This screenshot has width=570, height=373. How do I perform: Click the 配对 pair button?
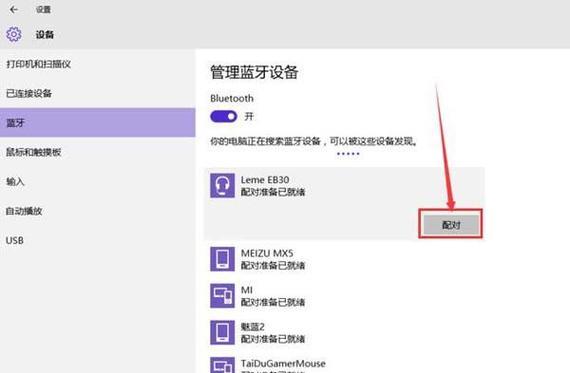point(451,225)
